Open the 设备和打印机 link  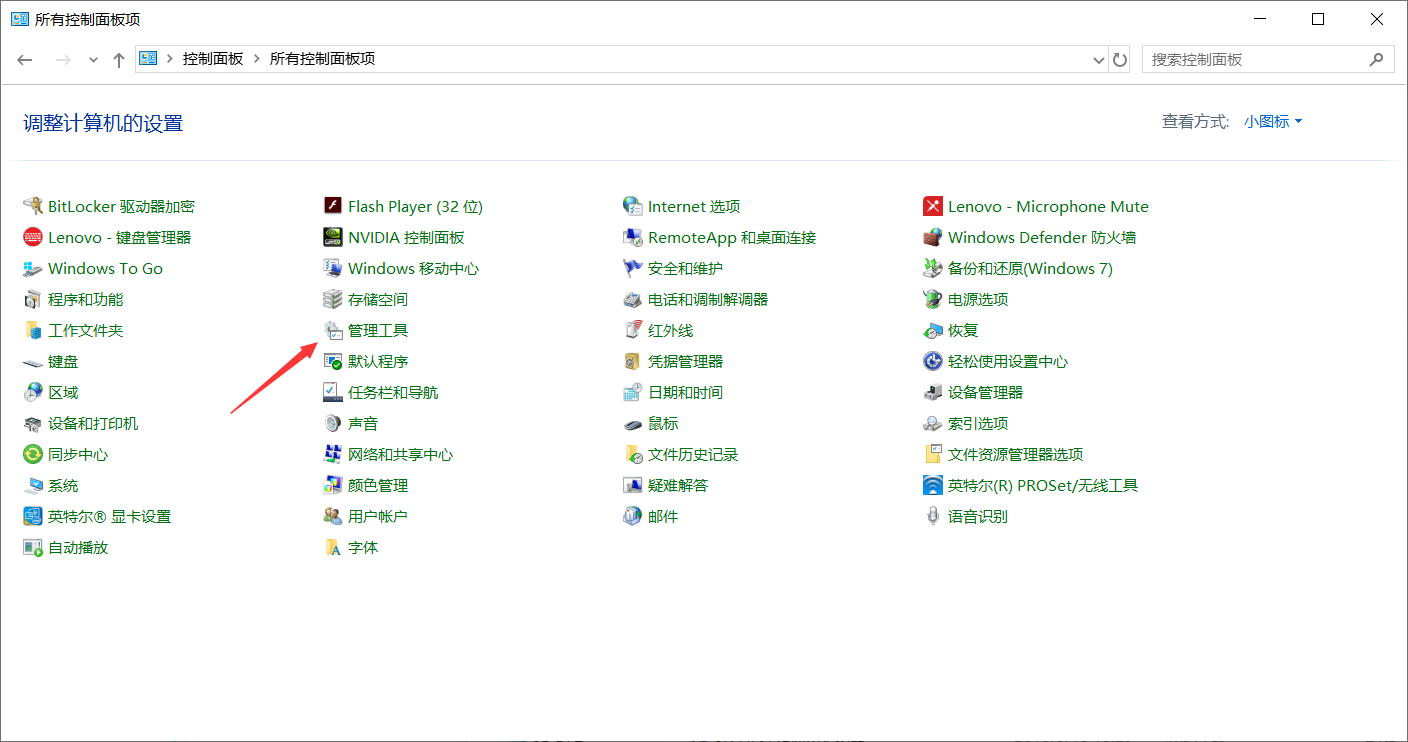click(93, 423)
